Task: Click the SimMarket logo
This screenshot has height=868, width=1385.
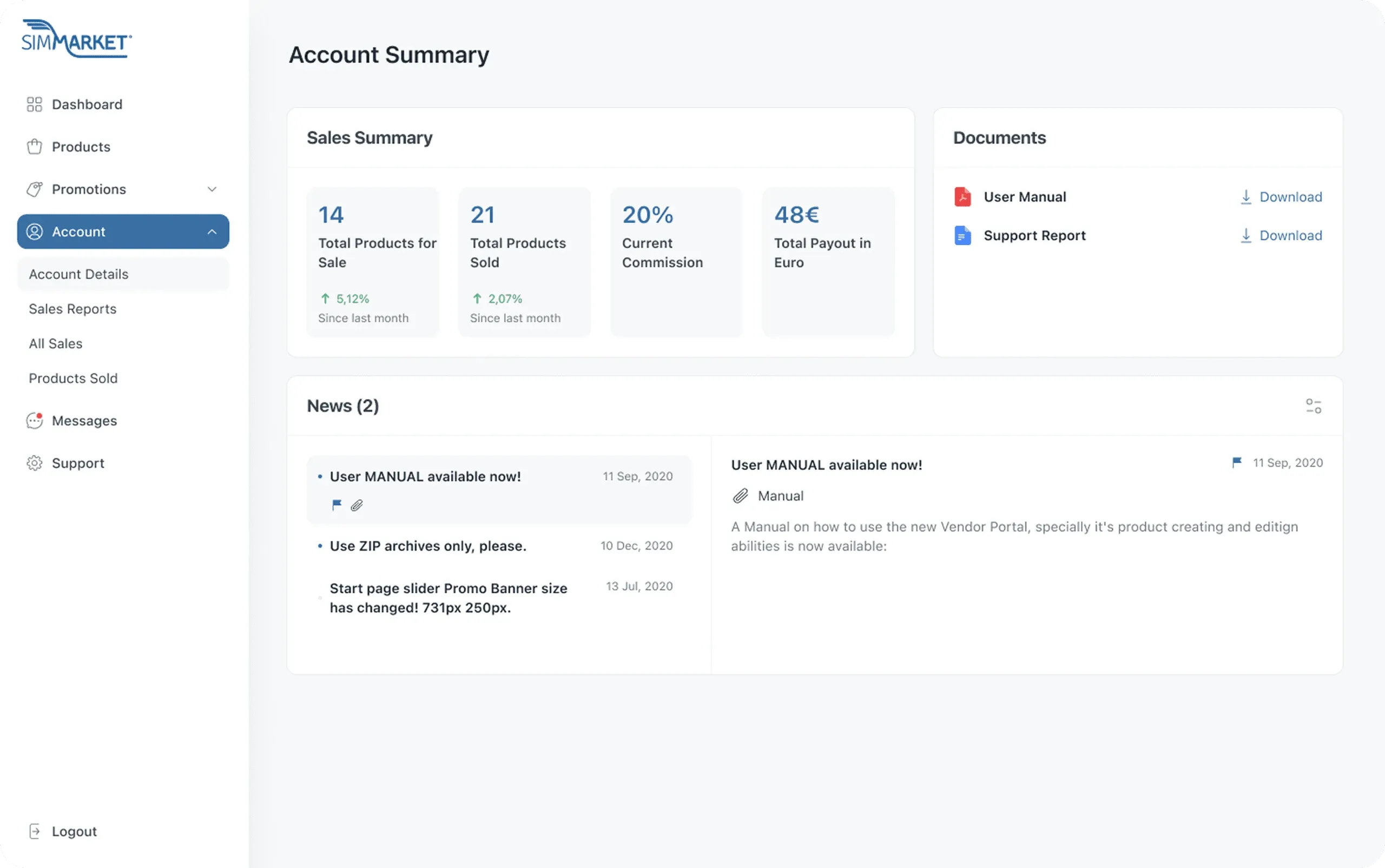Action: pyautogui.click(x=76, y=38)
